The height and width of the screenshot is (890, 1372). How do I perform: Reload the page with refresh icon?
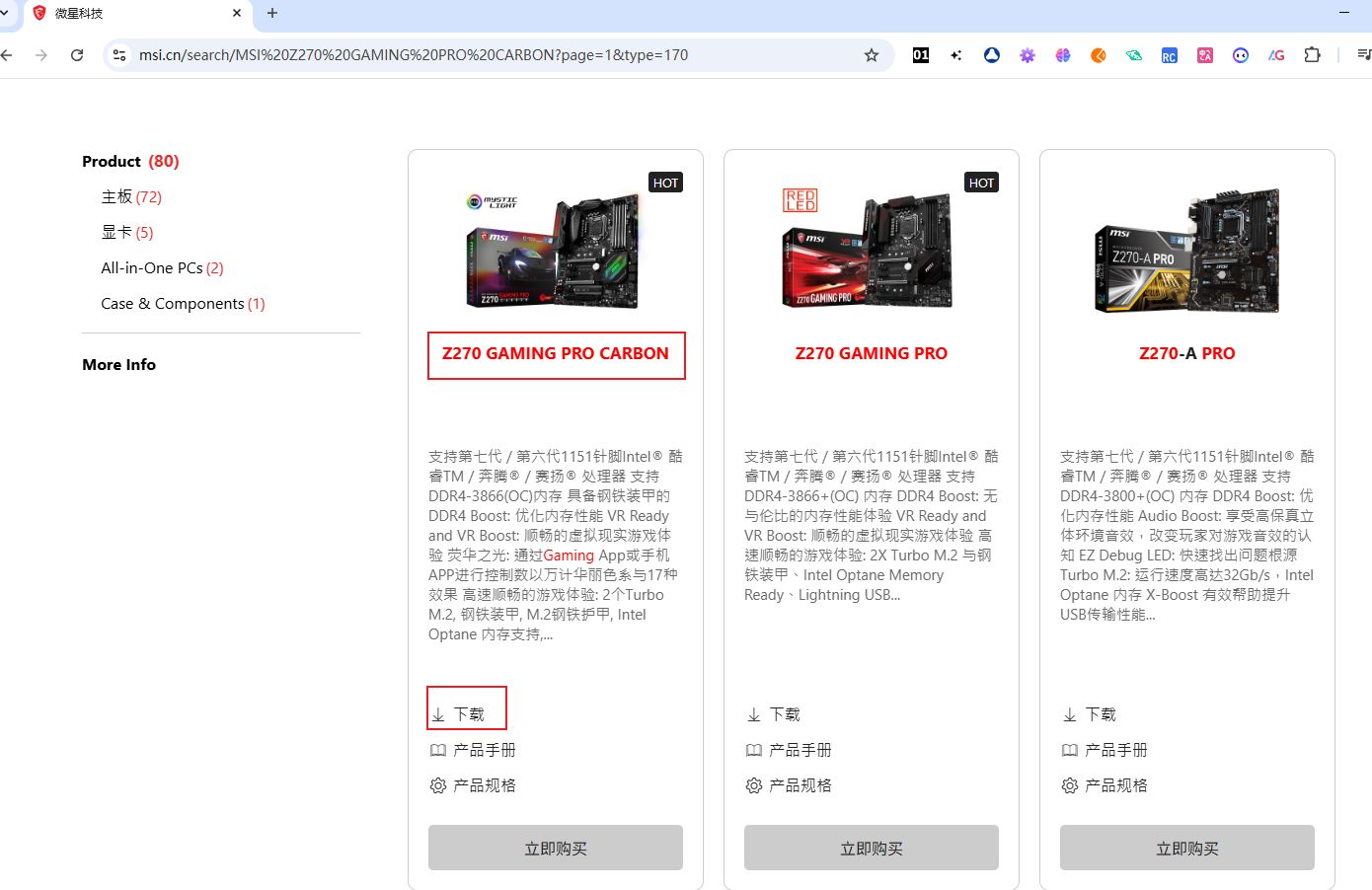[77, 55]
